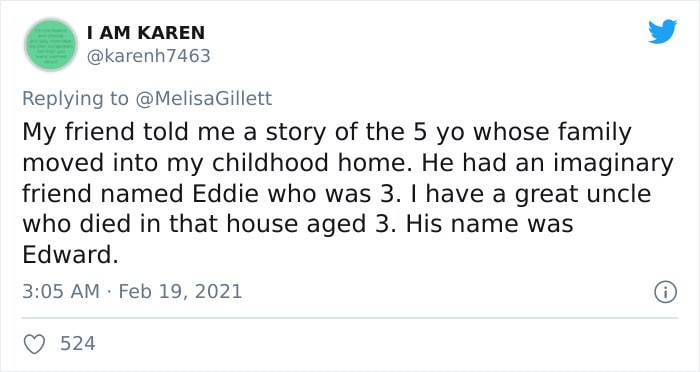Click the word 'imaginary' in the tweet
Screen dimensions: 700x372
coord(613,164)
